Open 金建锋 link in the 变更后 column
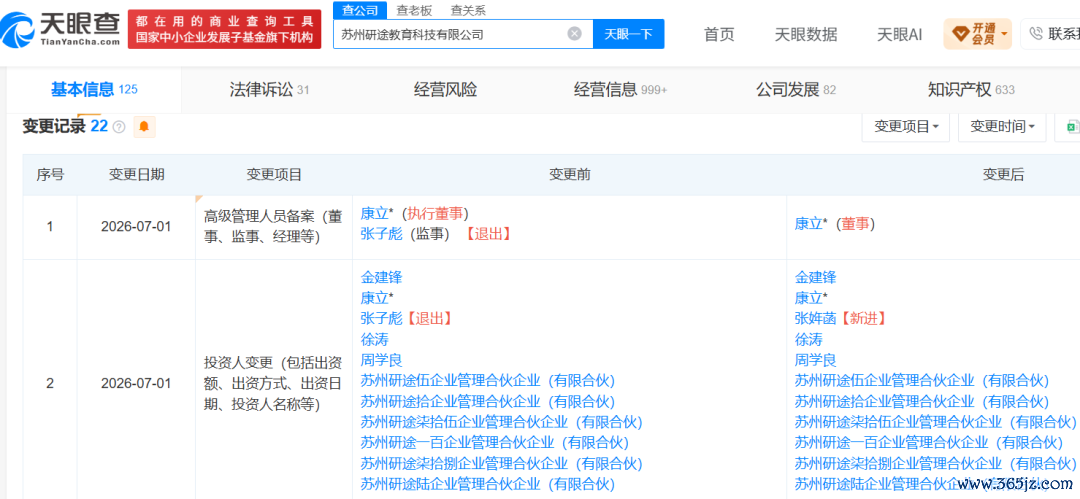 tap(815, 278)
